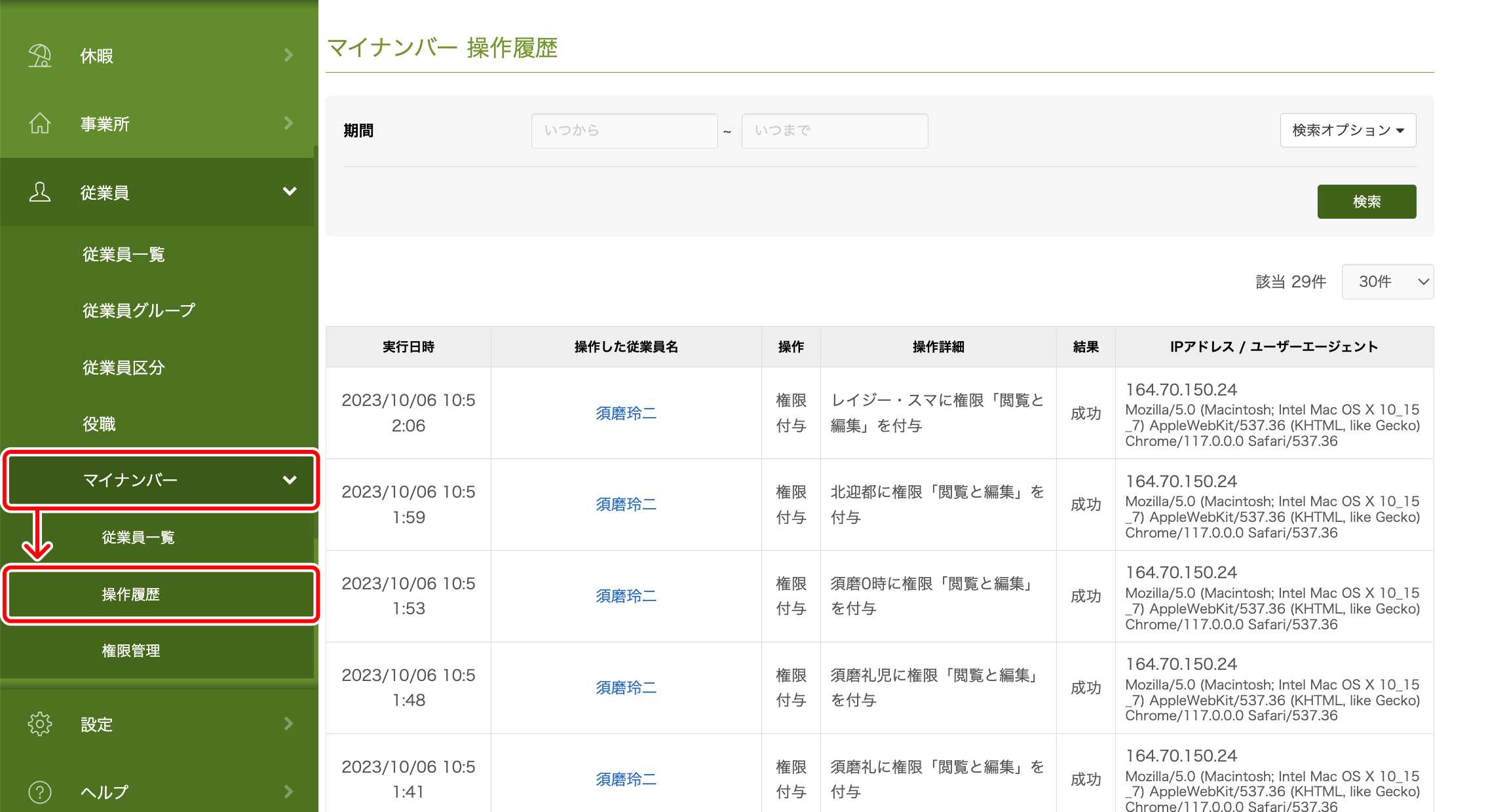
Task: Collapse the マイナンバー submenu chevron
Action: pyautogui.click(x=289, y=480)
